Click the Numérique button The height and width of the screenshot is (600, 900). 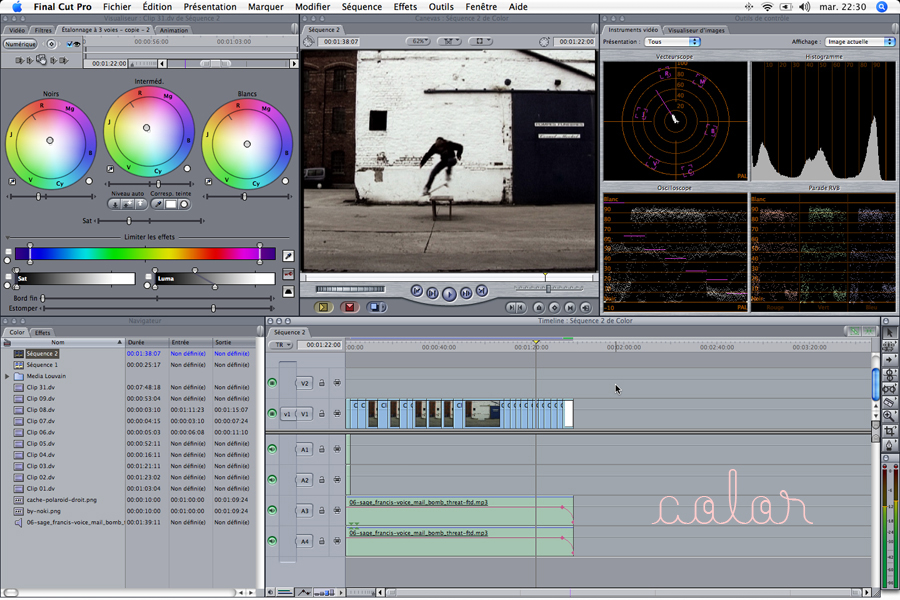pos(20,44)
